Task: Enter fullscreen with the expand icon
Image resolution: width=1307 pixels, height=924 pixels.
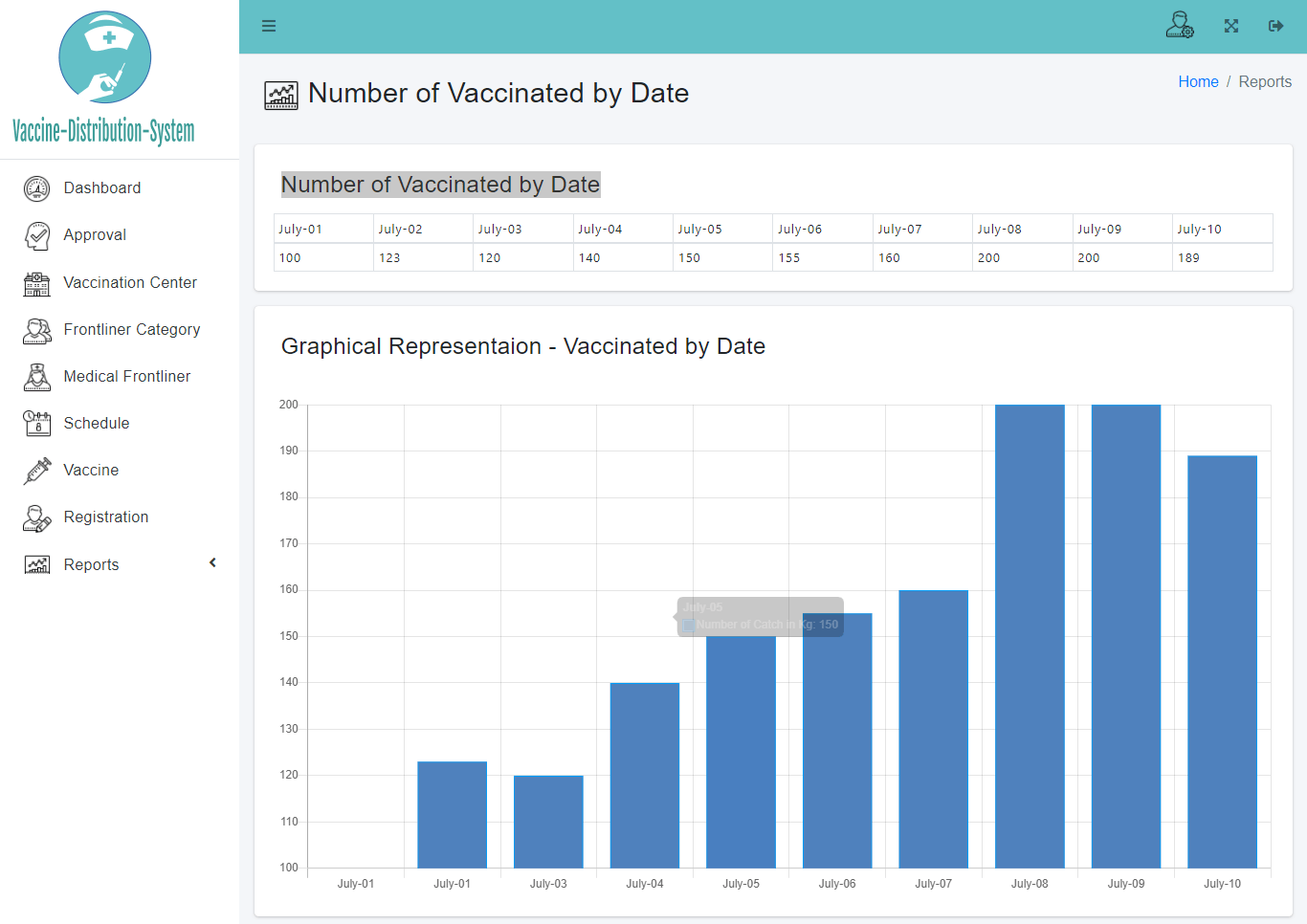Action: (1231, 26)
